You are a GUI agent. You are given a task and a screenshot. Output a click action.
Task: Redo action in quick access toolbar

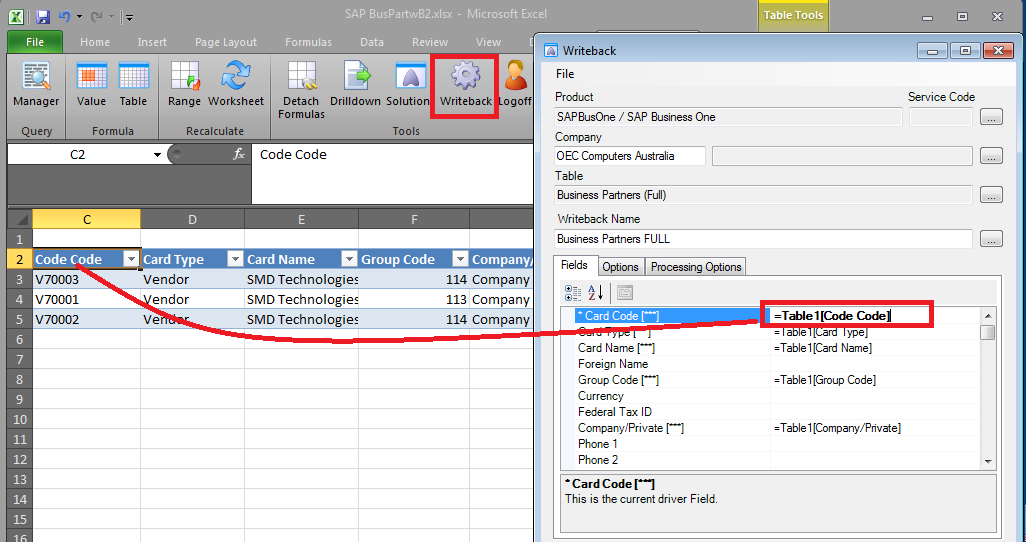(x=97, y=16)
